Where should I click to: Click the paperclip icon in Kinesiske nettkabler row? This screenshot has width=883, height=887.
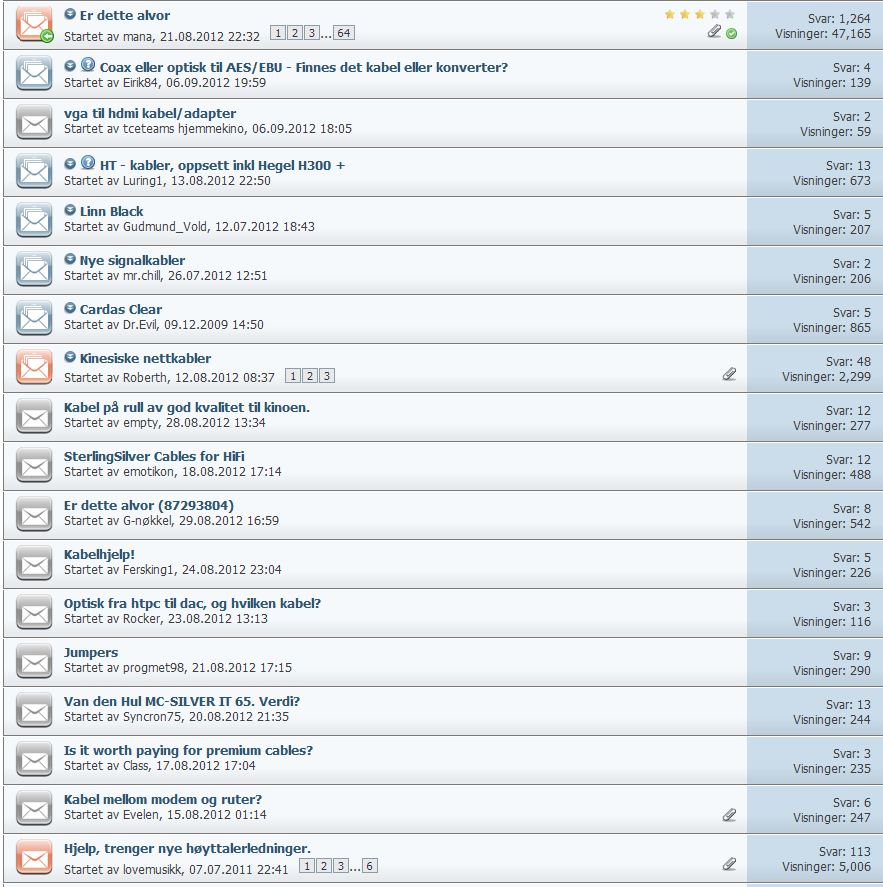click(x=729, y=374)
